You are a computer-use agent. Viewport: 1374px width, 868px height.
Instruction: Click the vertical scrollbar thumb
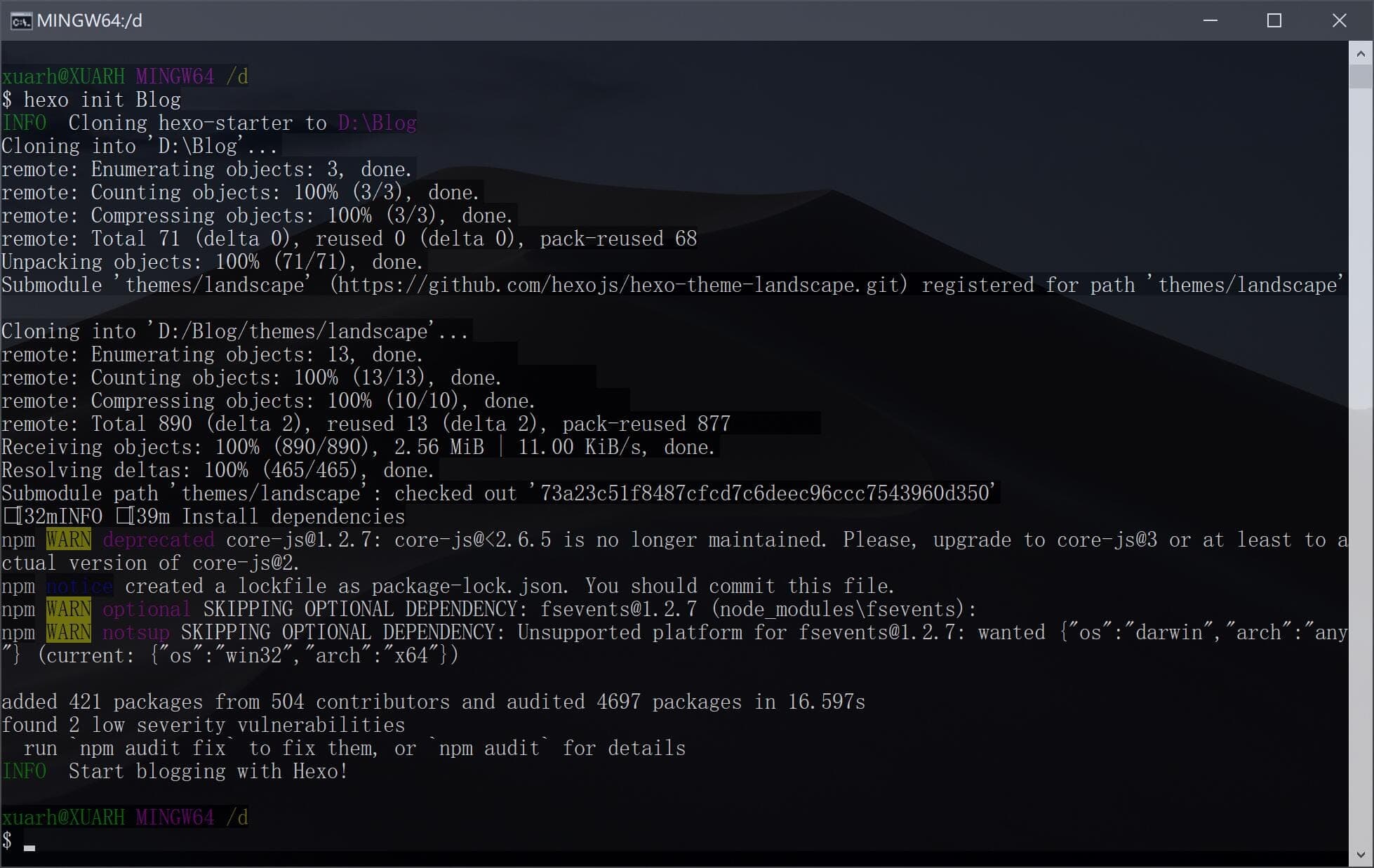tap(1361, 76)
